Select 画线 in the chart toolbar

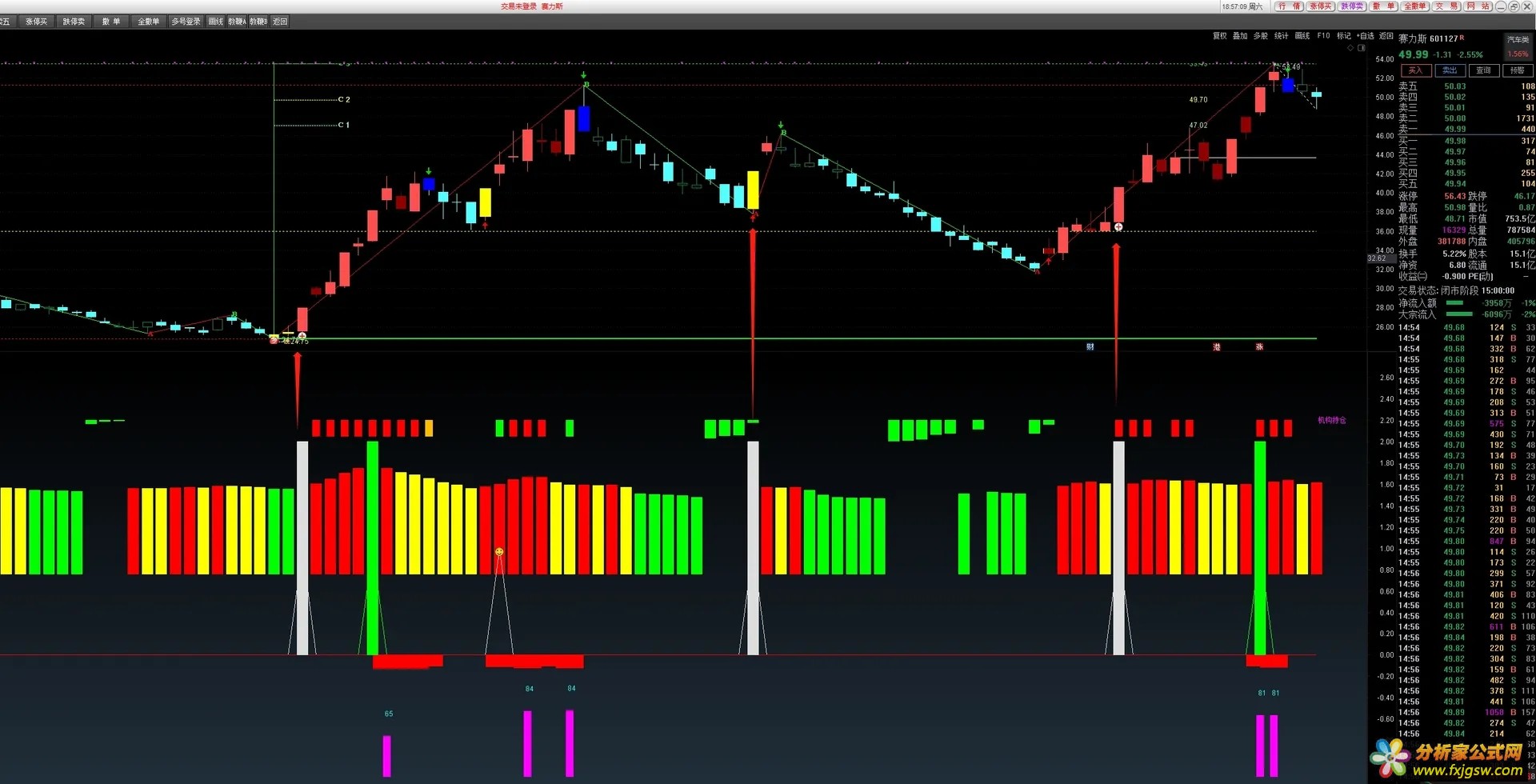(1302, 36)
